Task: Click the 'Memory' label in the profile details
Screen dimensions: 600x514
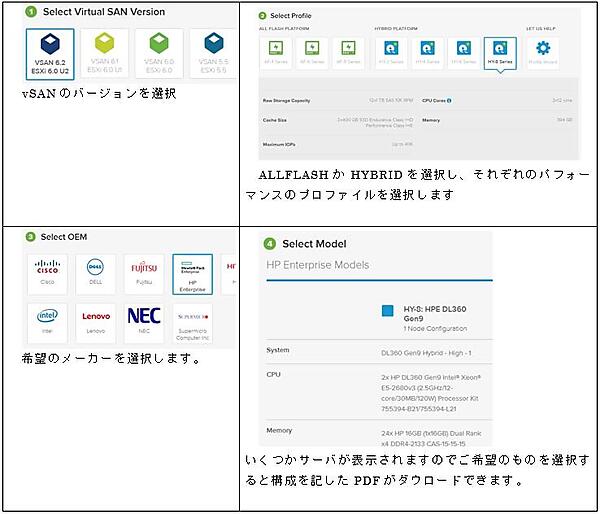Action: point(431,120)
